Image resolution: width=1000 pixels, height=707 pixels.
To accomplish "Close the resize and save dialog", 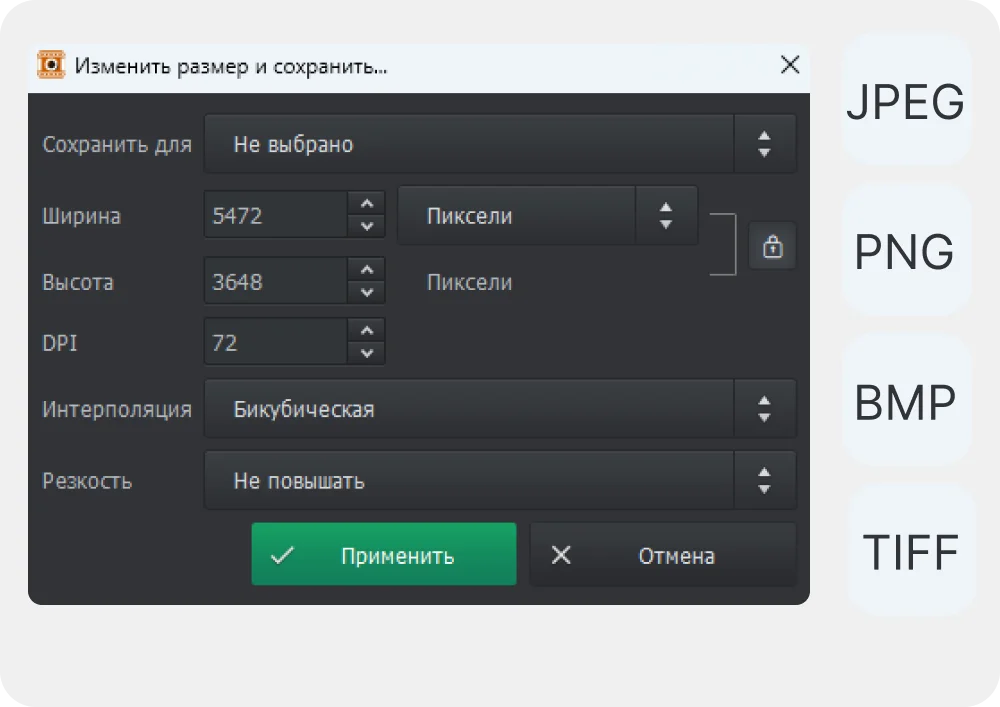I will [x=789, y=66].
